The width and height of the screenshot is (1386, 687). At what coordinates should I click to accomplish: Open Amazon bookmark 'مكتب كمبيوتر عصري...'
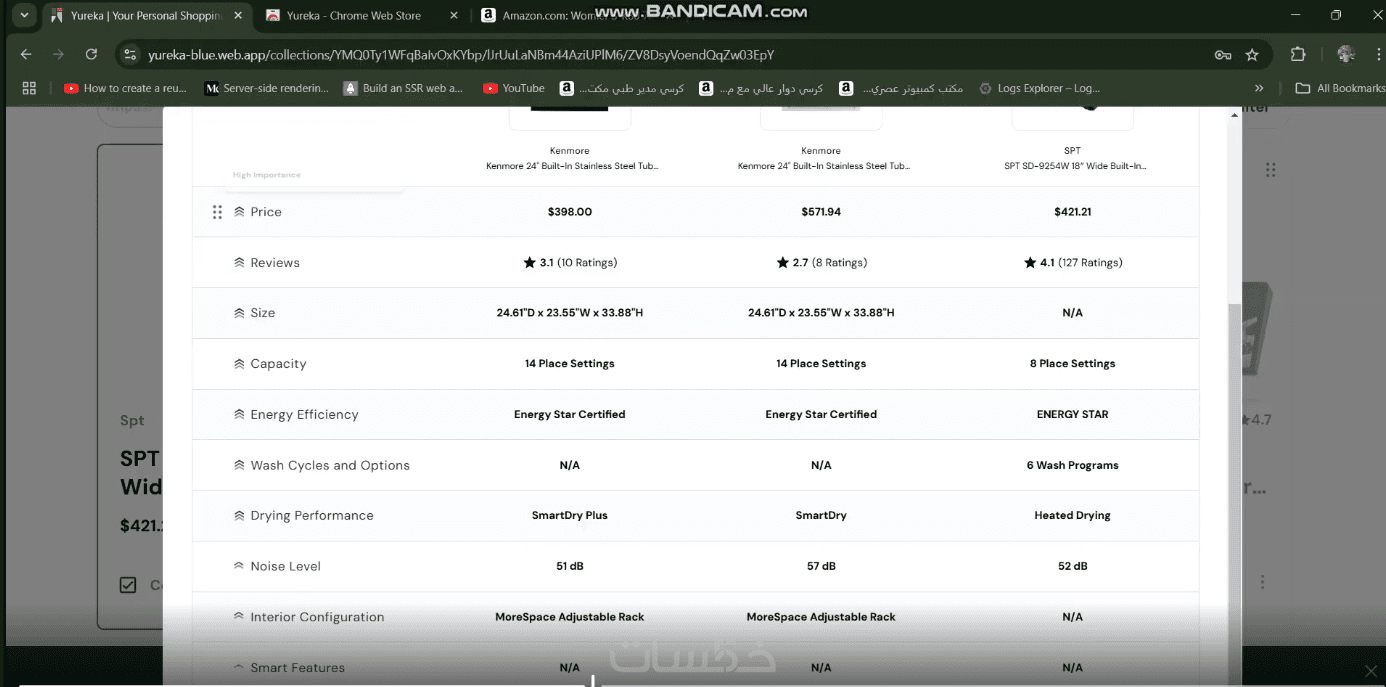click(x=902, y=88)
